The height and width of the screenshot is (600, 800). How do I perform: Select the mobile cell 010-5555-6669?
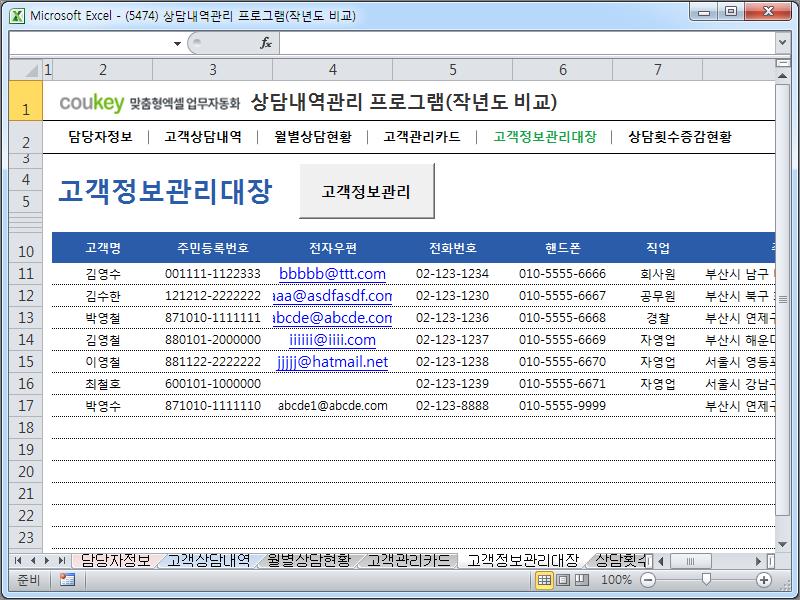pyautogui.click(x=562, y=340)
